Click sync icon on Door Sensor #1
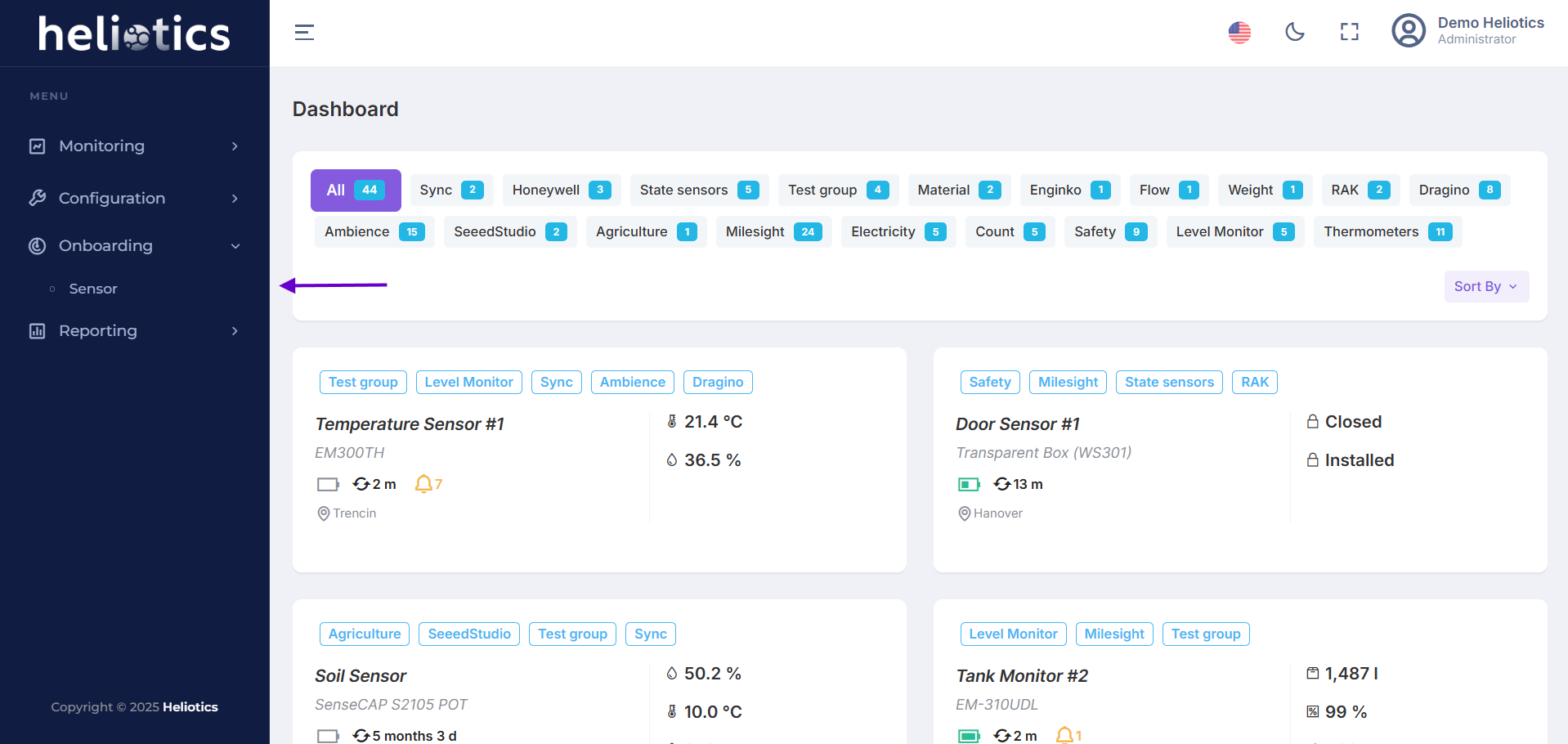 tap(1002, 484)
